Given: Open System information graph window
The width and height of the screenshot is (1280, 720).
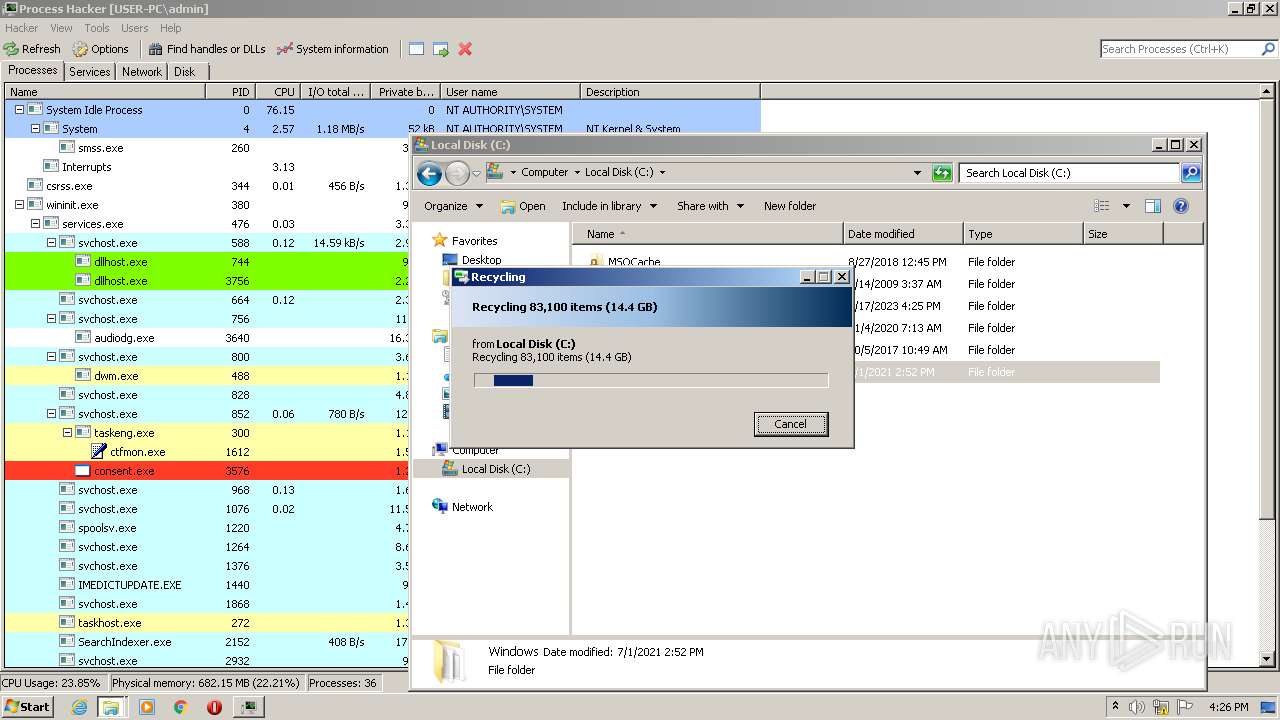Looking at the screenshot, I should tap(332, 49).
